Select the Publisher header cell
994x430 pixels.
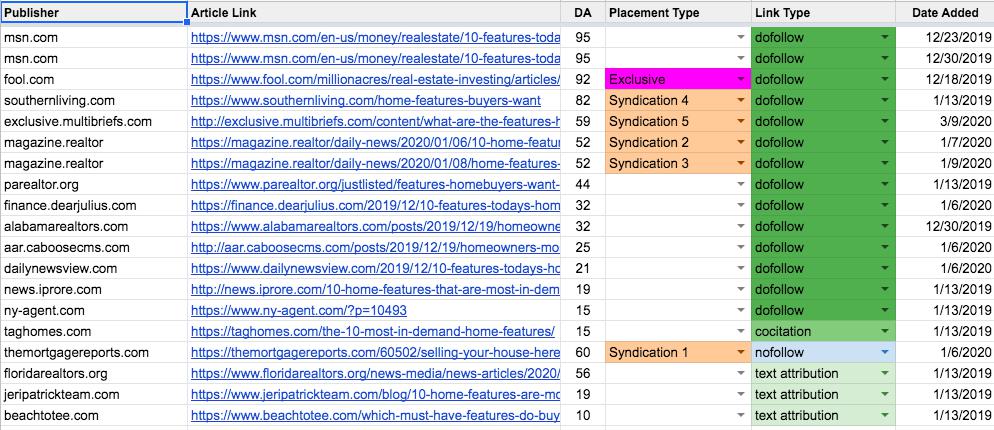pyautogui.click(x=93, y=13)
